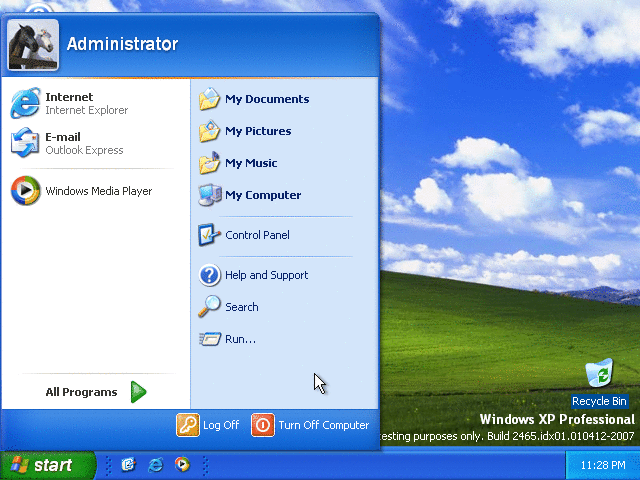Launch Outlook Express E-mail icon

[25, 142]
